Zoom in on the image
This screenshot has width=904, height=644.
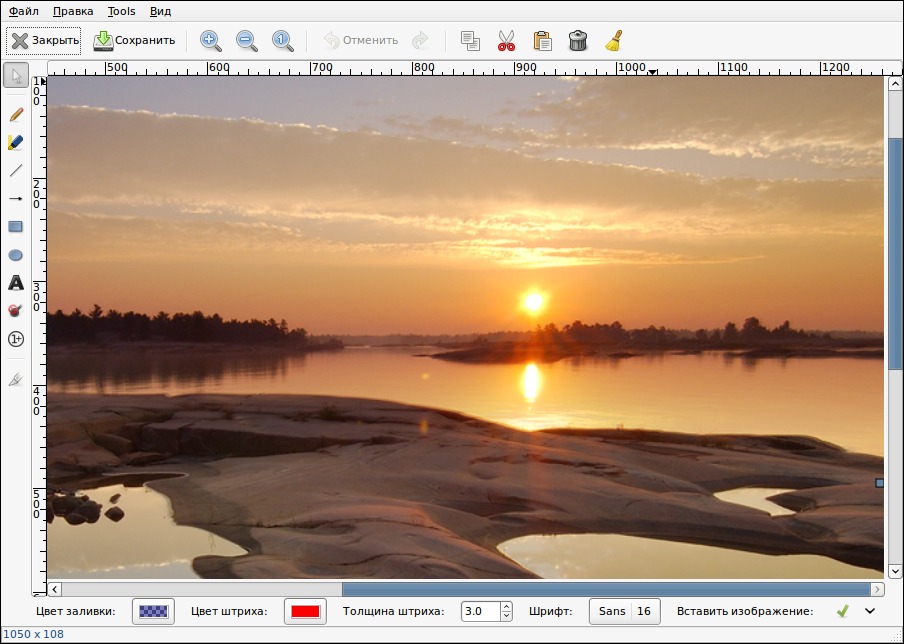pyautogui.click(x=210, y=40)
